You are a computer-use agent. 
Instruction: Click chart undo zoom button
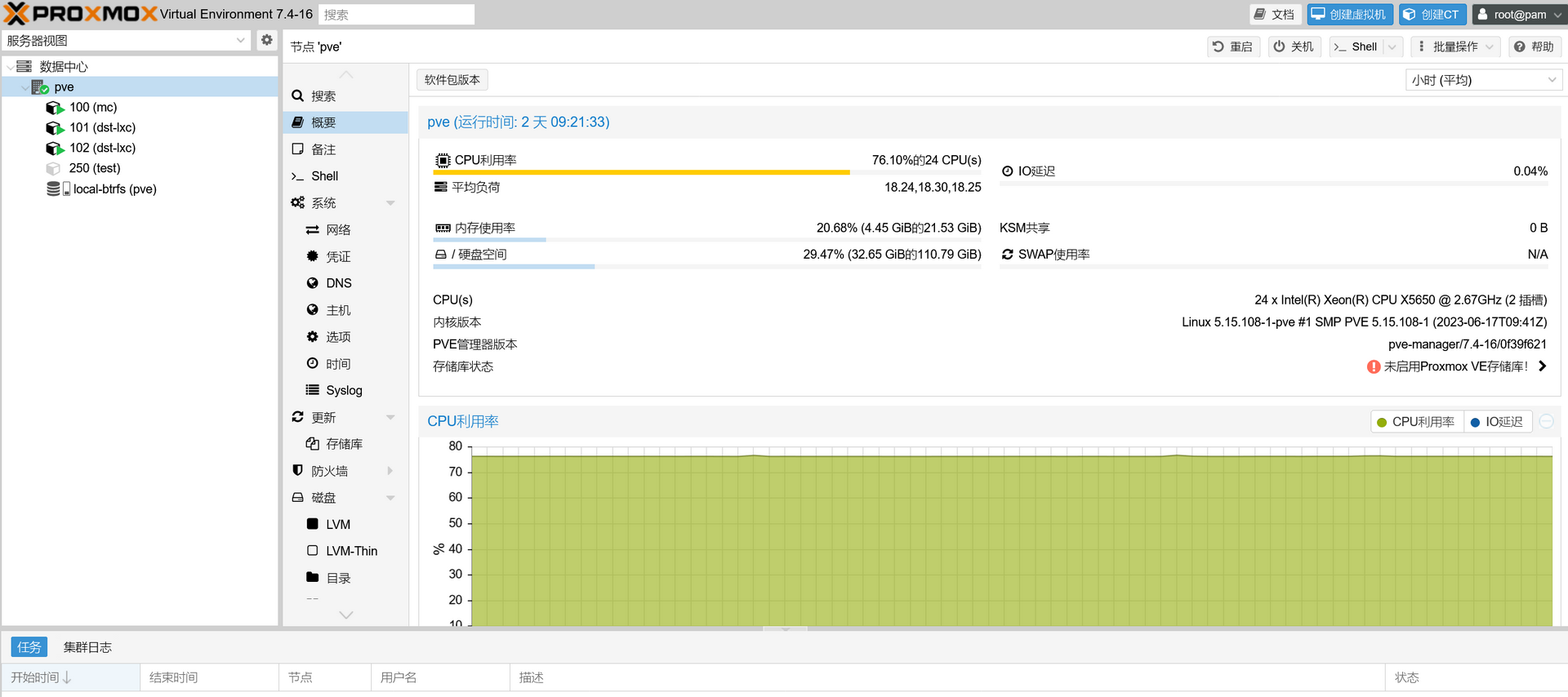pos(1547,421)
